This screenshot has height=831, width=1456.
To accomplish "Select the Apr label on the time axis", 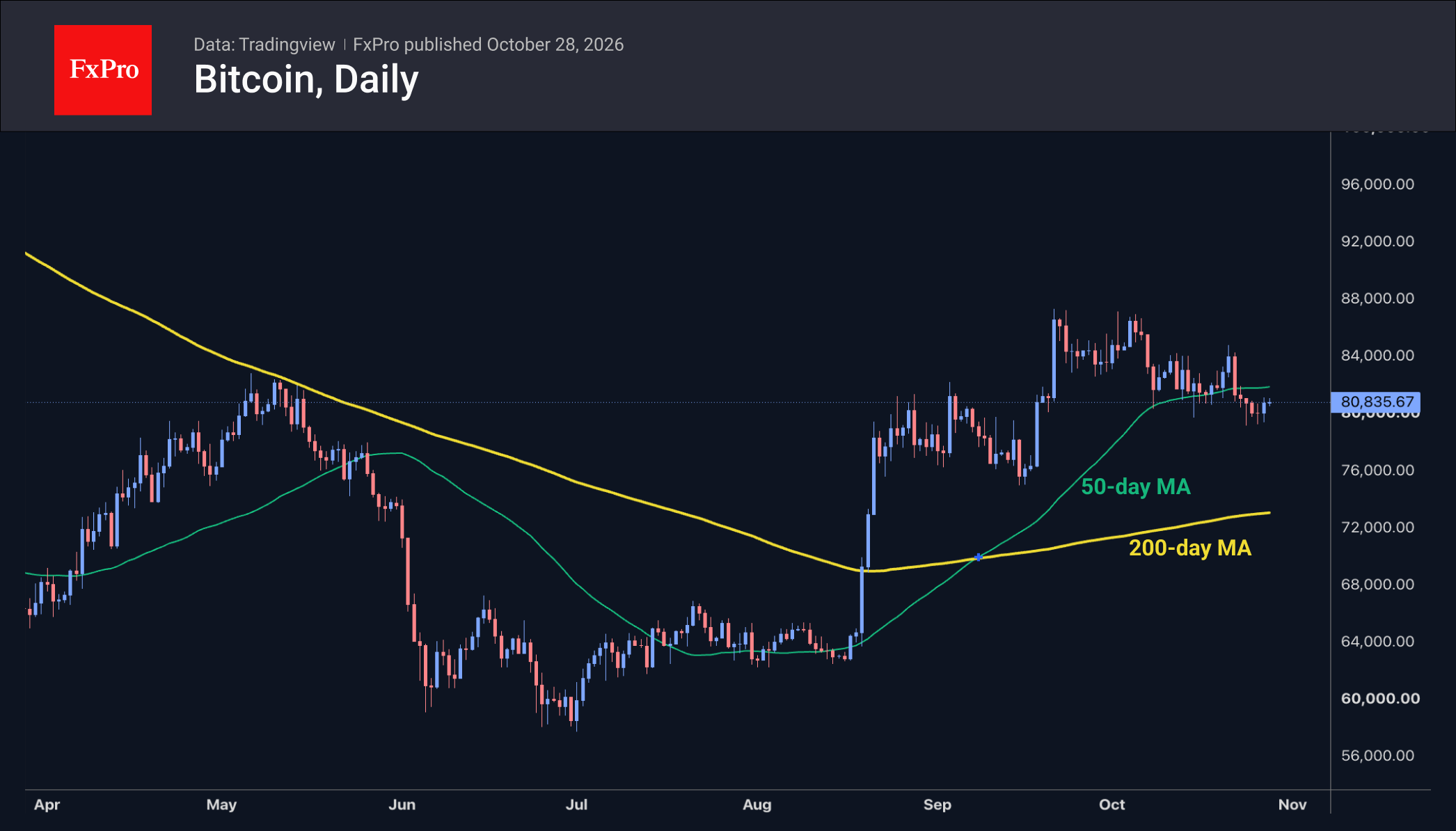I will point(47,805).
